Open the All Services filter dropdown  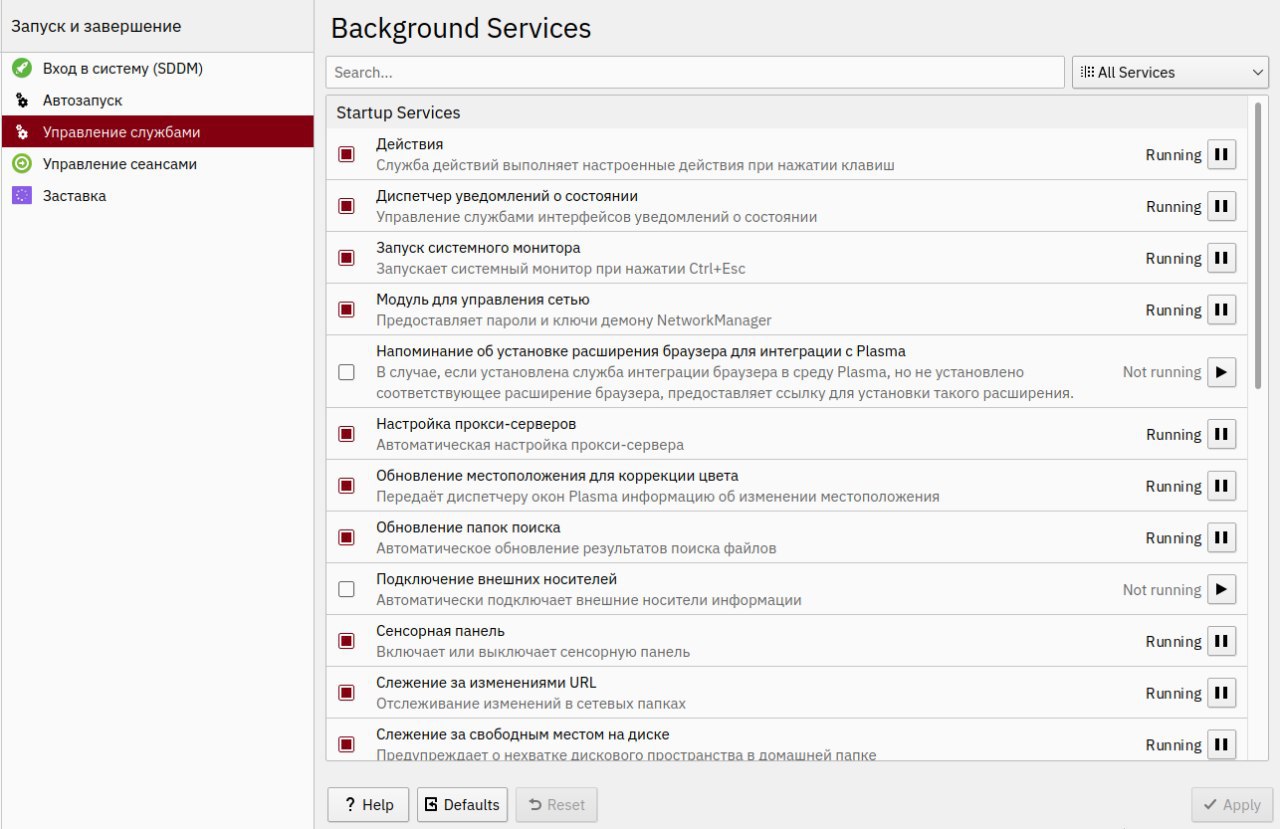[x=1170, y=72]
